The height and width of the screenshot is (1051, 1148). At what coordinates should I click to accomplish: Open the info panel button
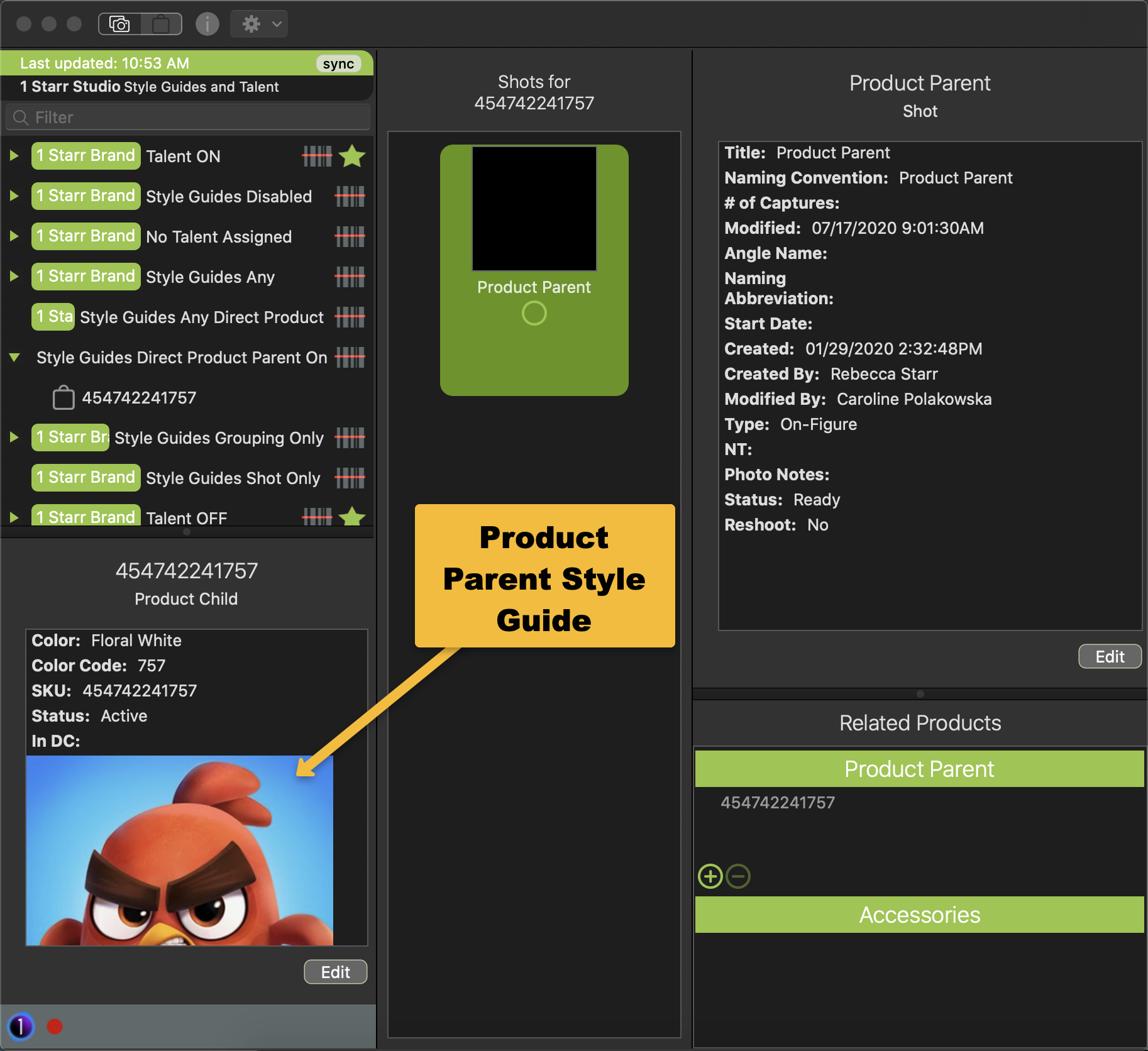point(207,25)
